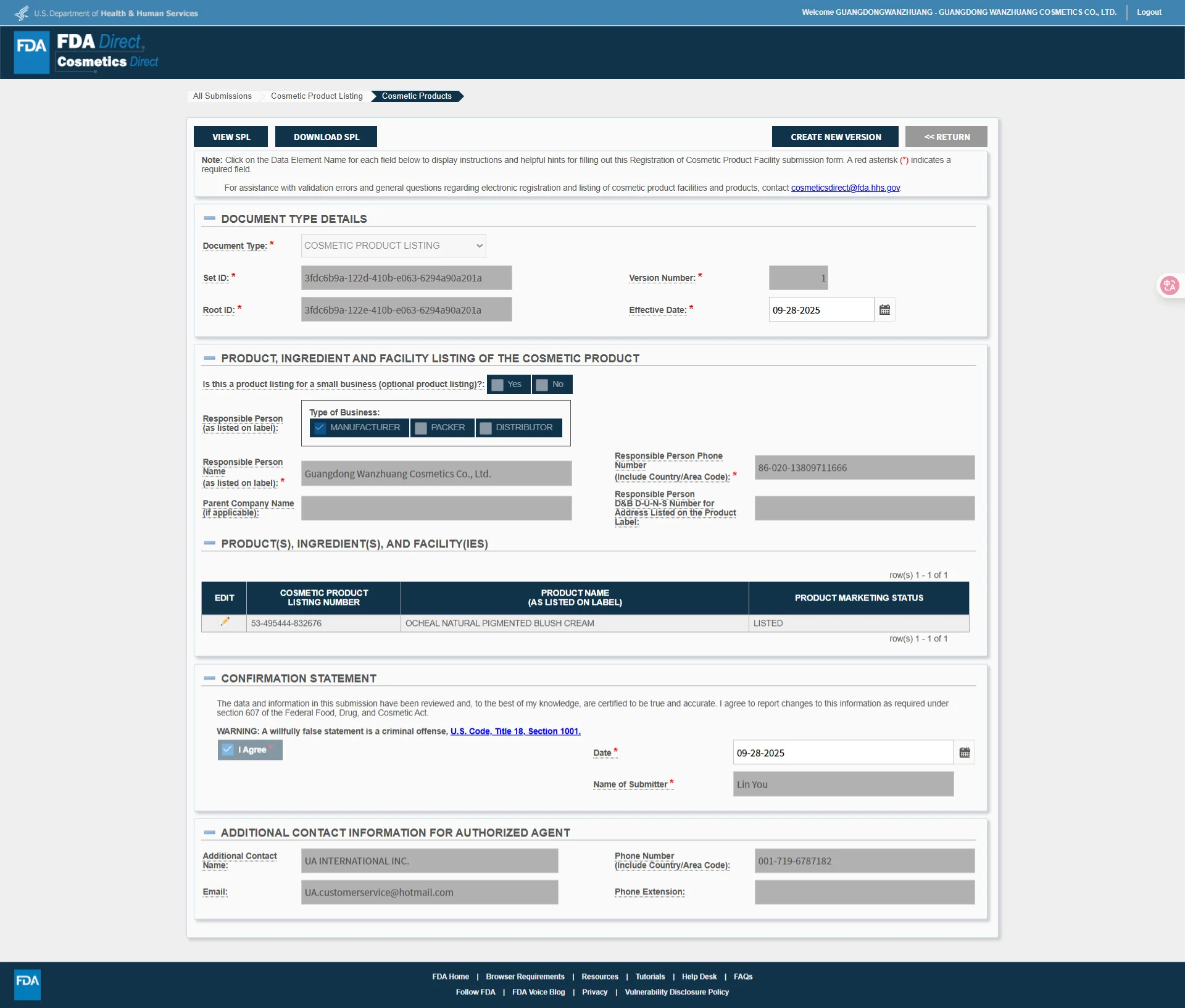Click the Set ID field
The height and width of the screenshot is (1008, 1185).
tap(406, 278)
